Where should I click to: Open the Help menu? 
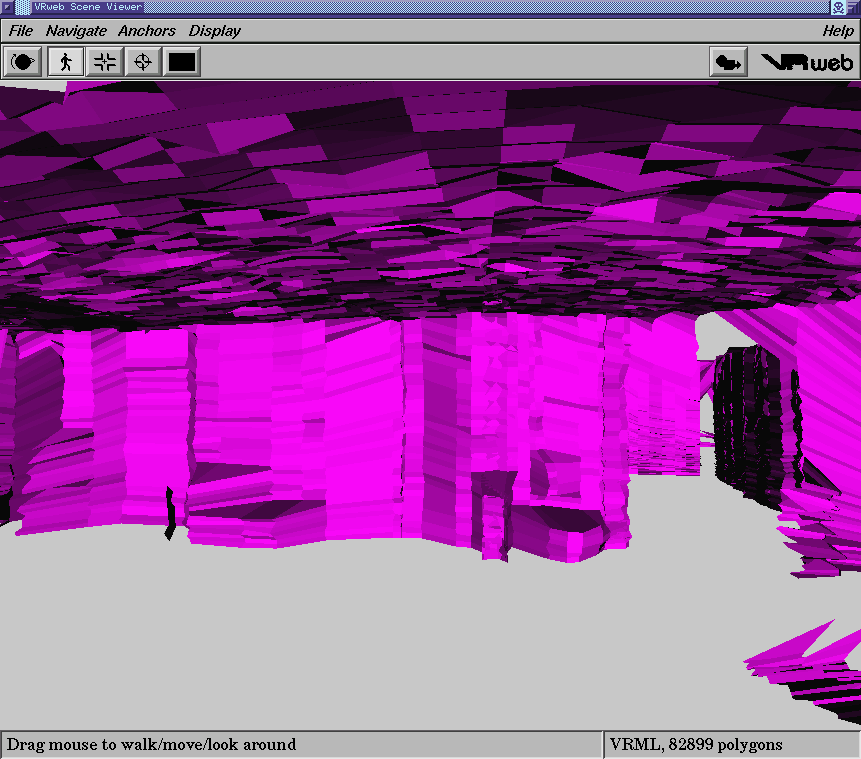coord(837,31)
